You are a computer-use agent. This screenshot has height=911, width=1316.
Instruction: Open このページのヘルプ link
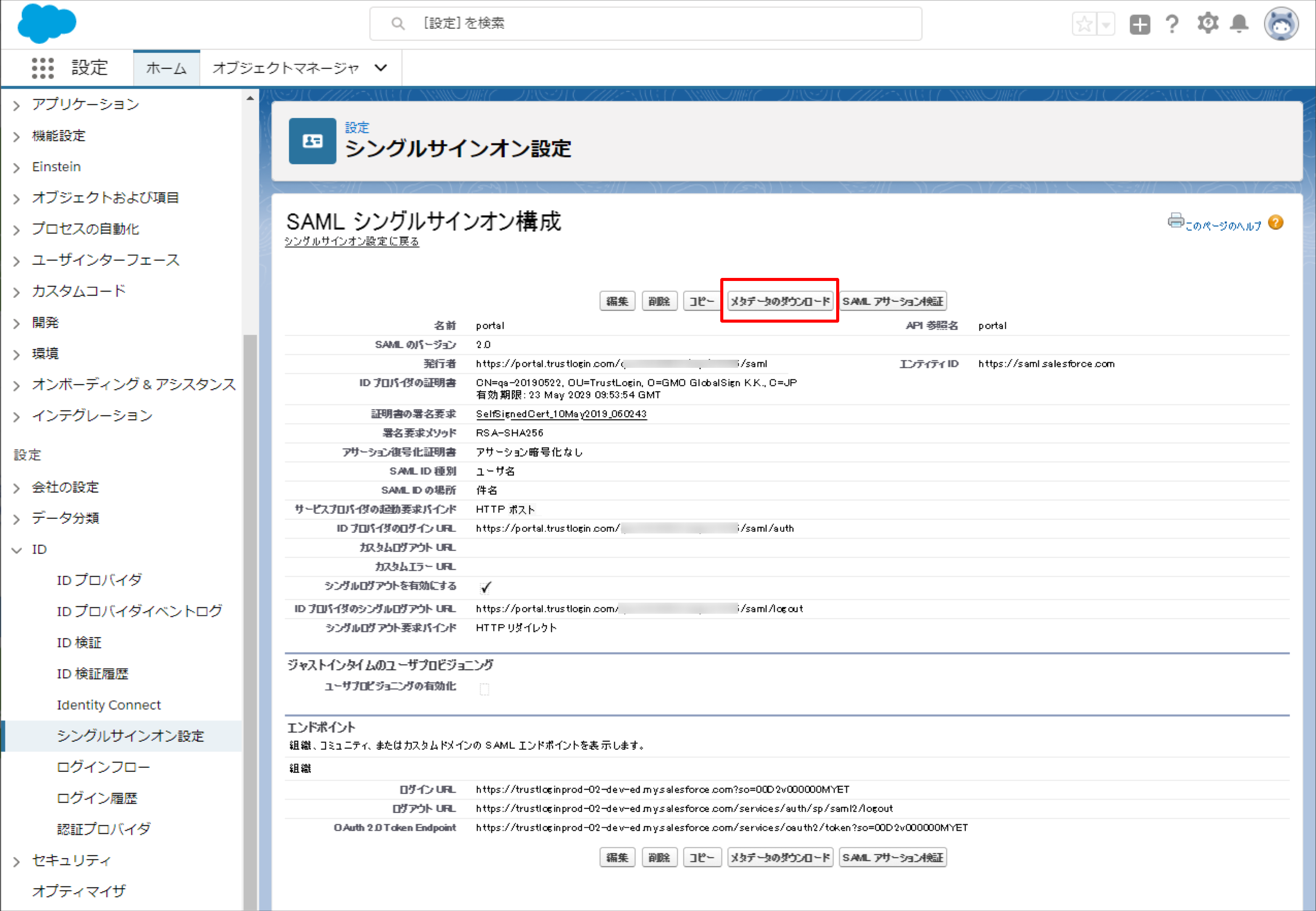(x=1223, y=226)
